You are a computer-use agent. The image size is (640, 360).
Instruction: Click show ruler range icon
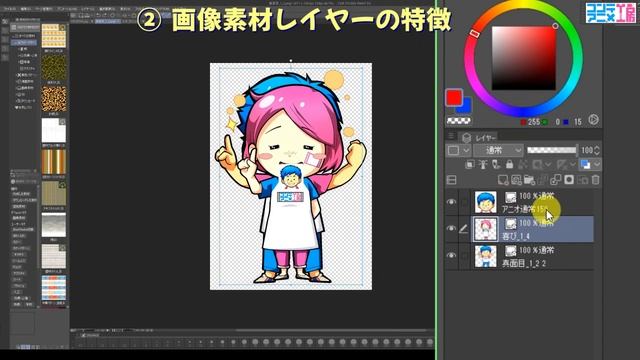point(562,164)
